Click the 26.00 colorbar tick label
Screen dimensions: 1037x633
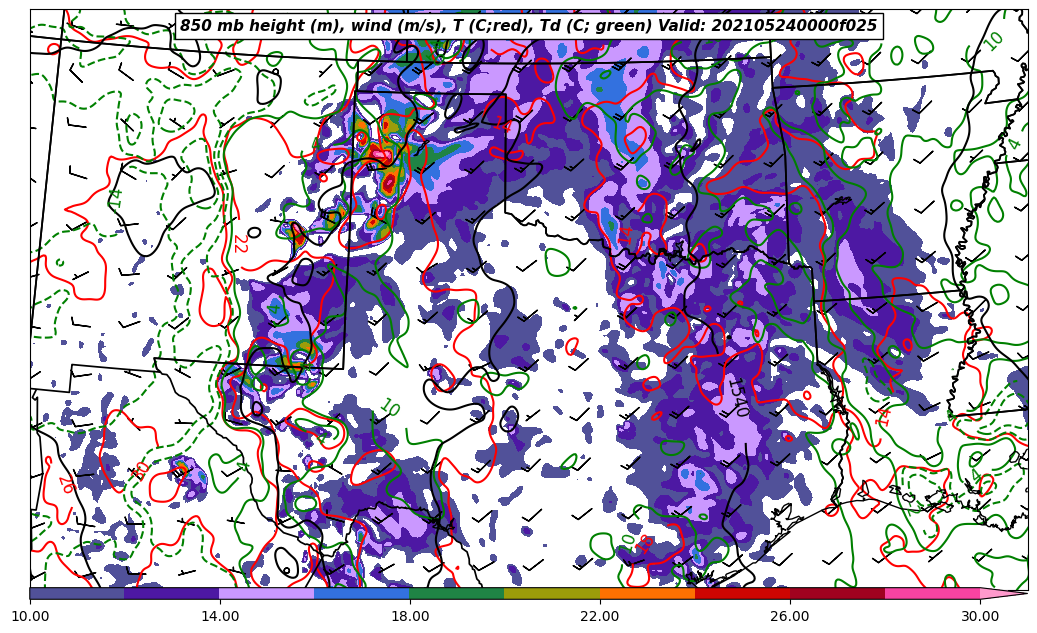pyautogui.click(x=790, y=616)
